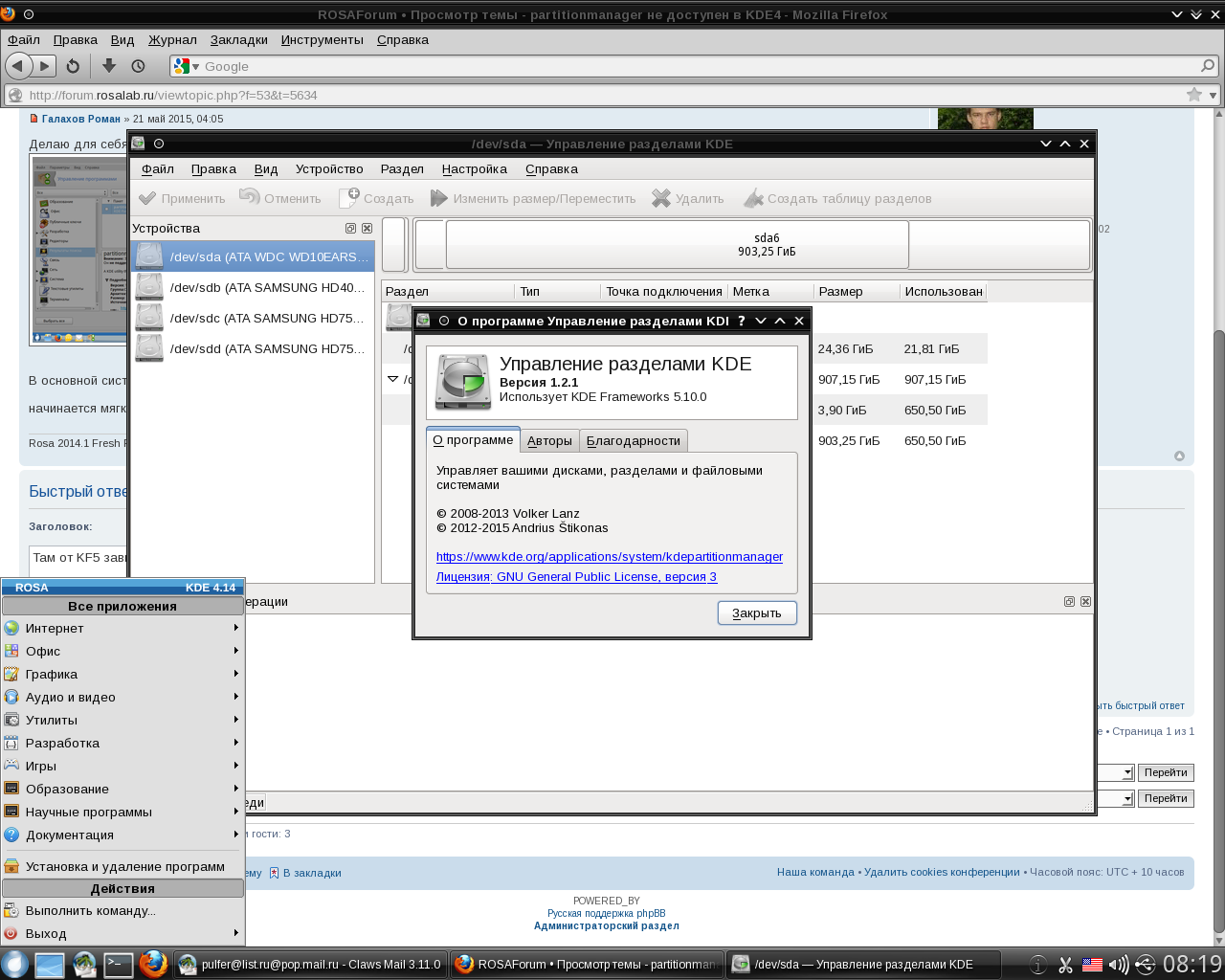Click the Undo (Отменить) toolbar icon
The image size is (1225, 980).
point(250,197)
